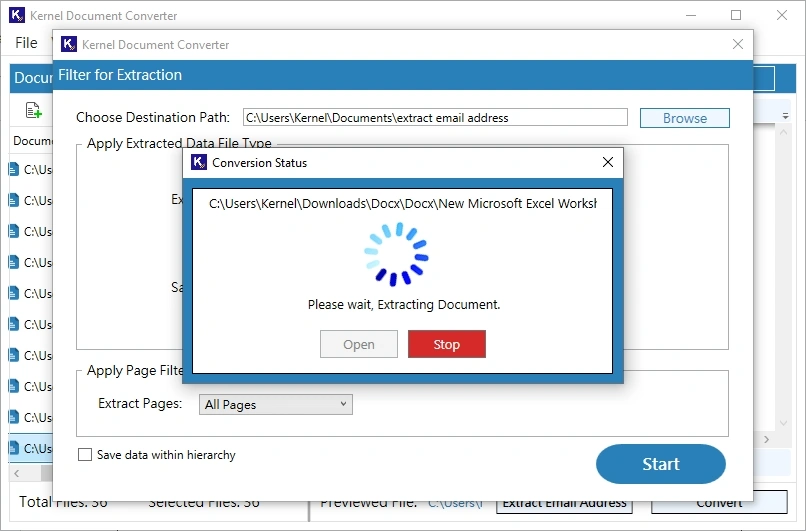Click the Extract Pages label
The width and height of the screenshot is (806, 531).
(140, 404)
